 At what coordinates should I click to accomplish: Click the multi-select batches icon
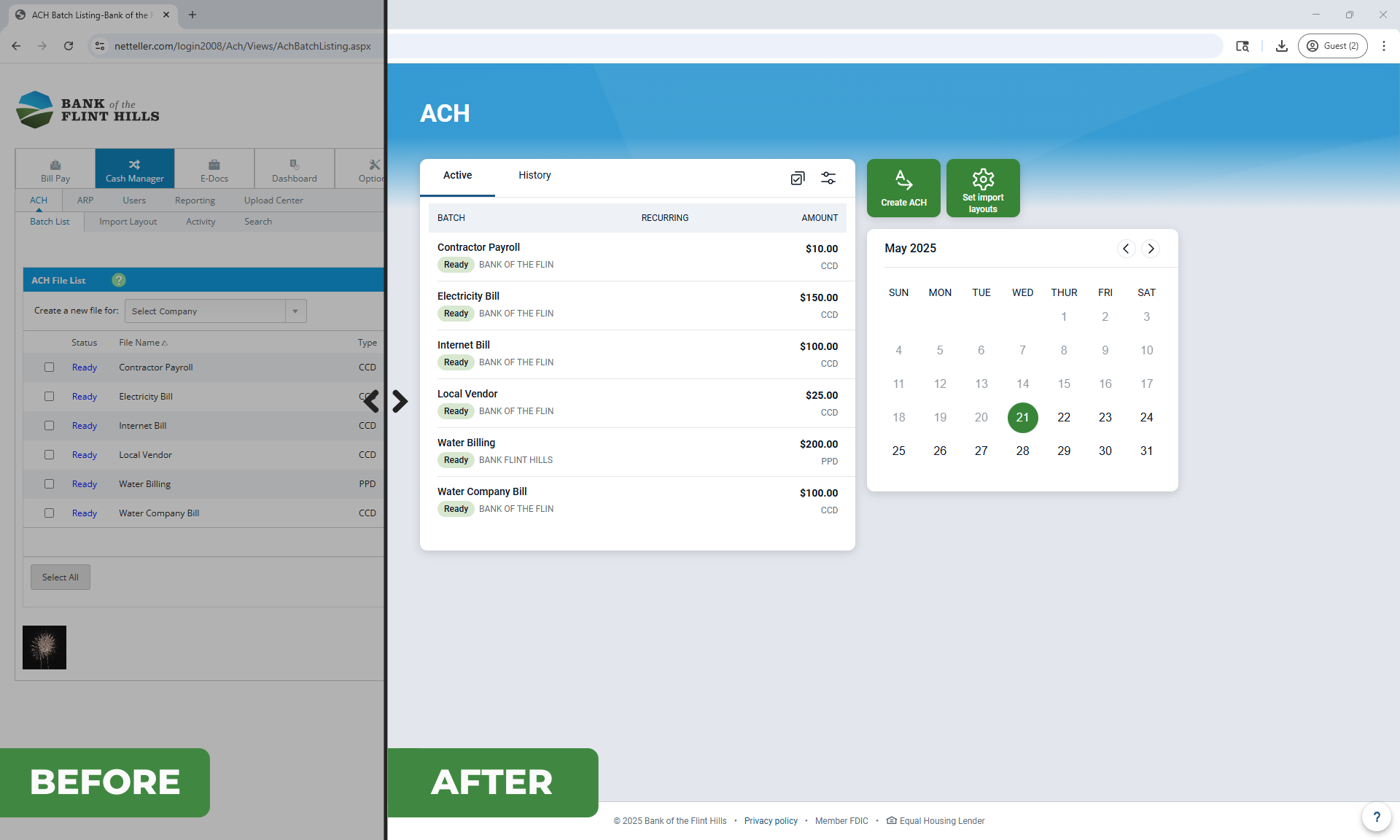pyautogui.click(x=798, y=179)
